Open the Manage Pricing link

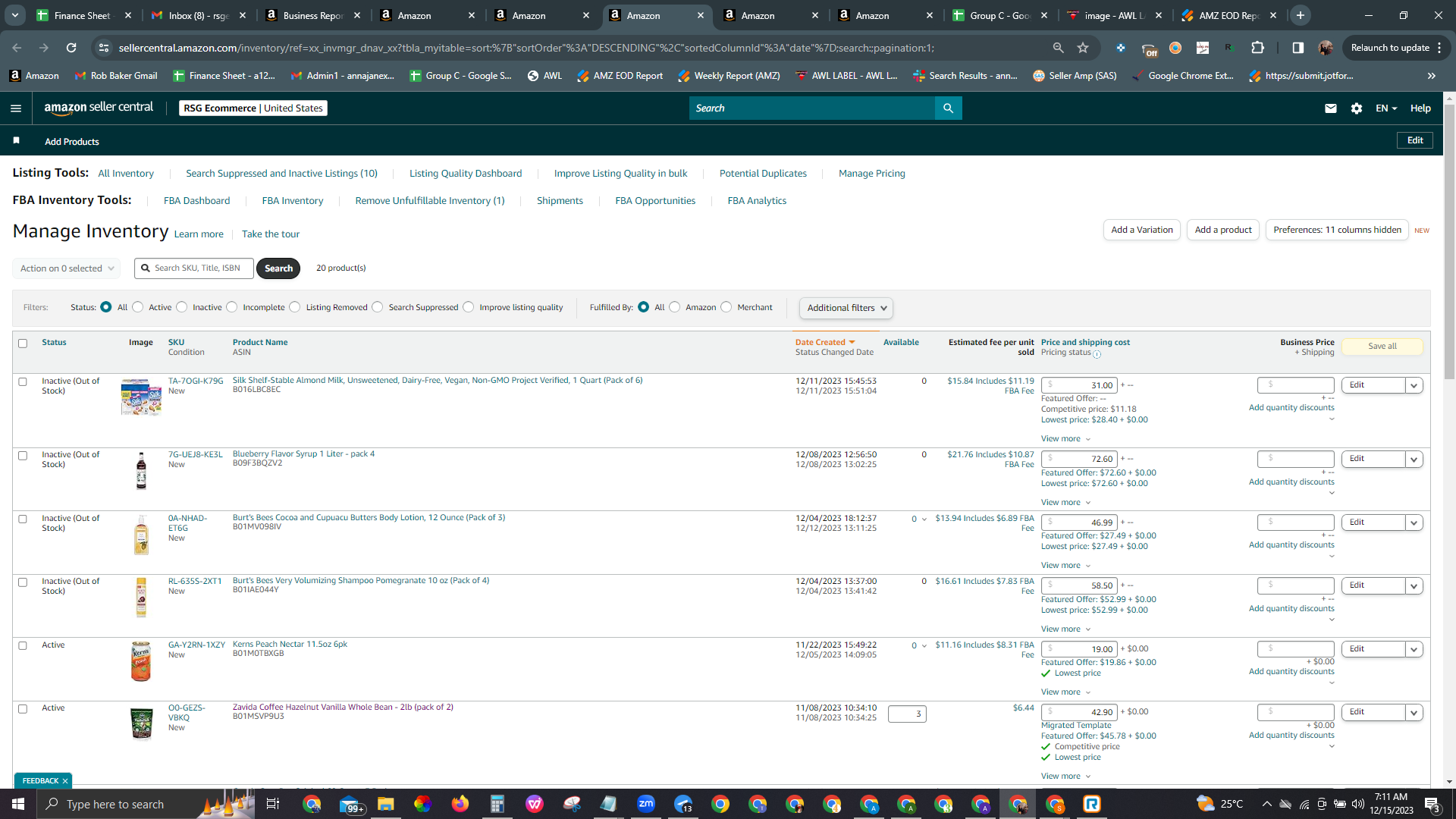[872, 174]
